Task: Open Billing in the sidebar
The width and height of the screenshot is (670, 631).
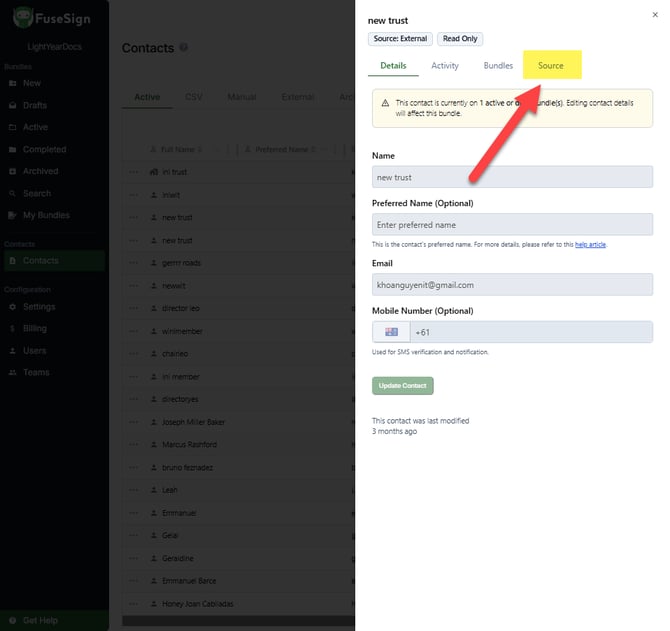Action: [35, 328]
